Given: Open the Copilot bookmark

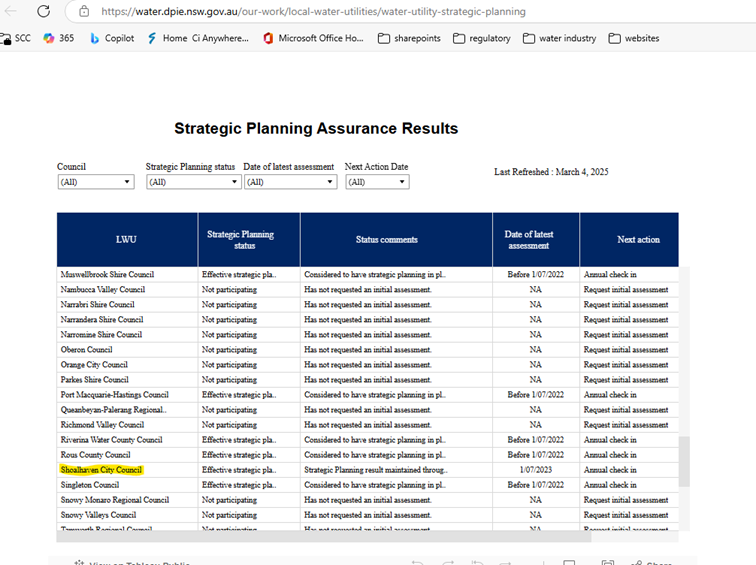Looking at the screenshot, I should (112, 38).
